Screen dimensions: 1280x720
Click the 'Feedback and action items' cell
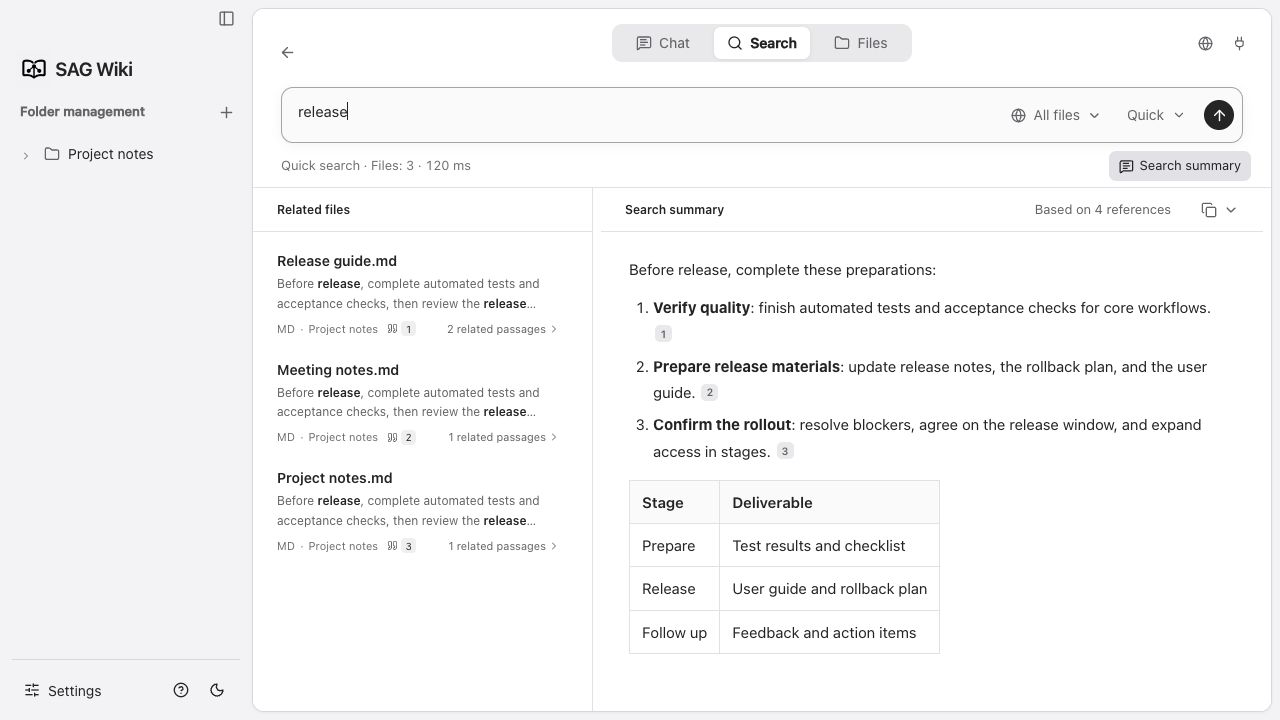coord(829,633)
